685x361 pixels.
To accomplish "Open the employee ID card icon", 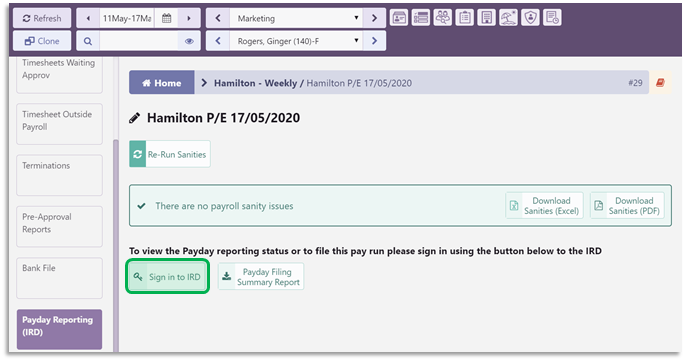I will pyautogui.click(x=399, y=18).
